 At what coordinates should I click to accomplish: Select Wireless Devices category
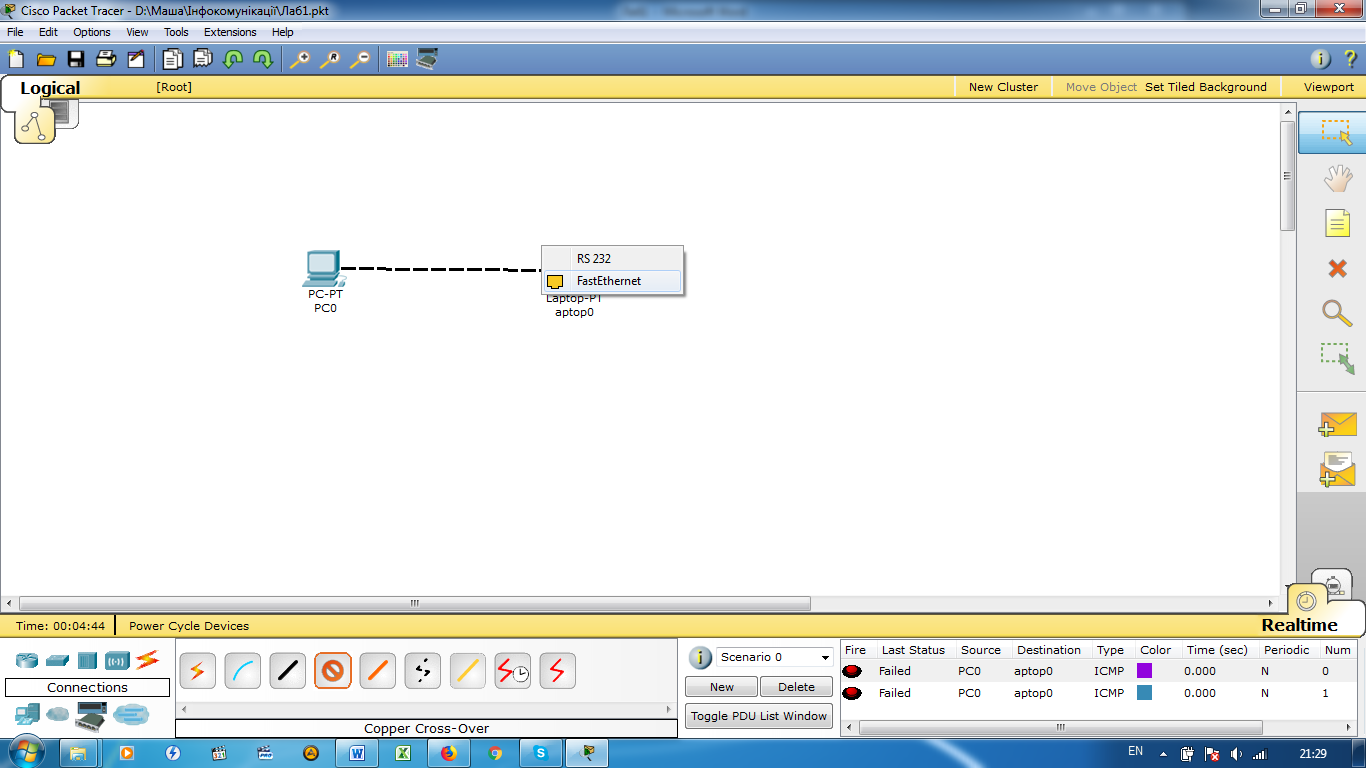pos(118,660)
